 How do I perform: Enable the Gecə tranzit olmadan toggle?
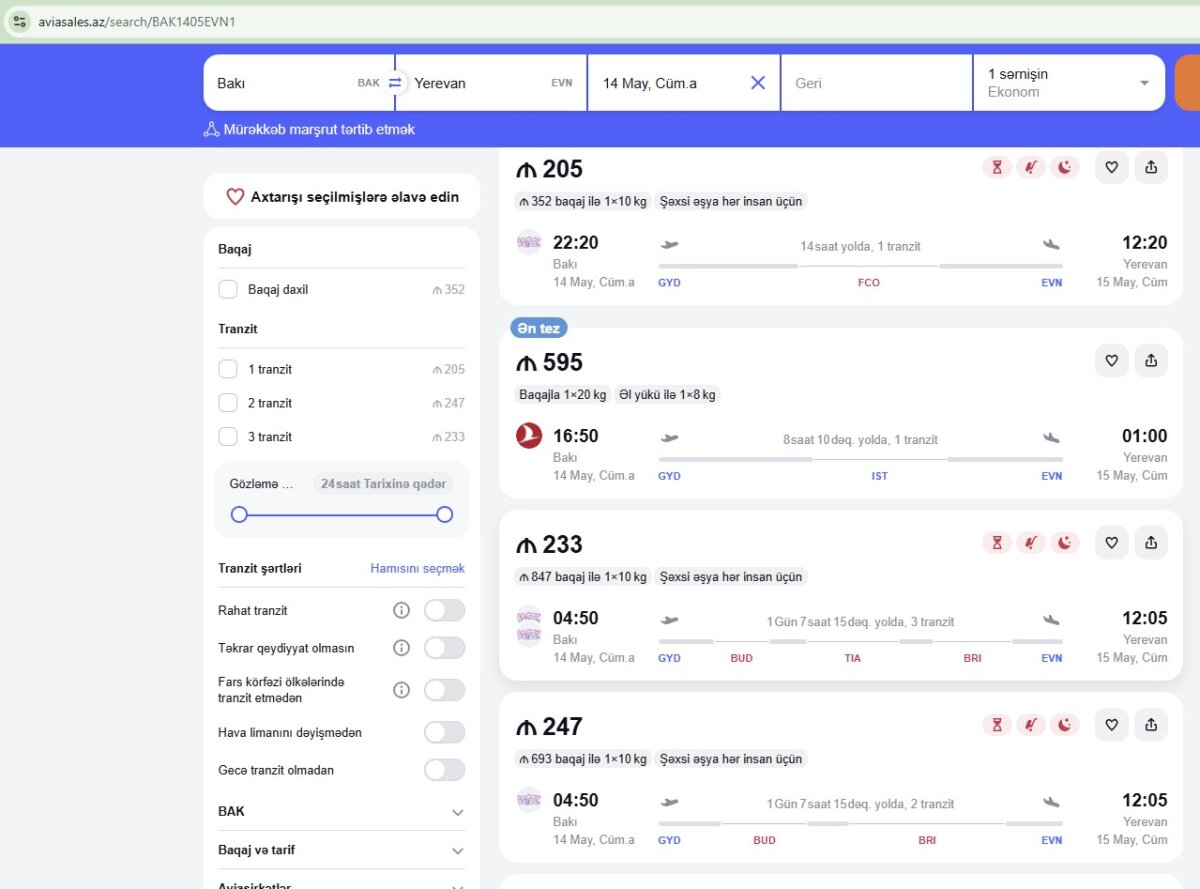(x=444, y=770)
